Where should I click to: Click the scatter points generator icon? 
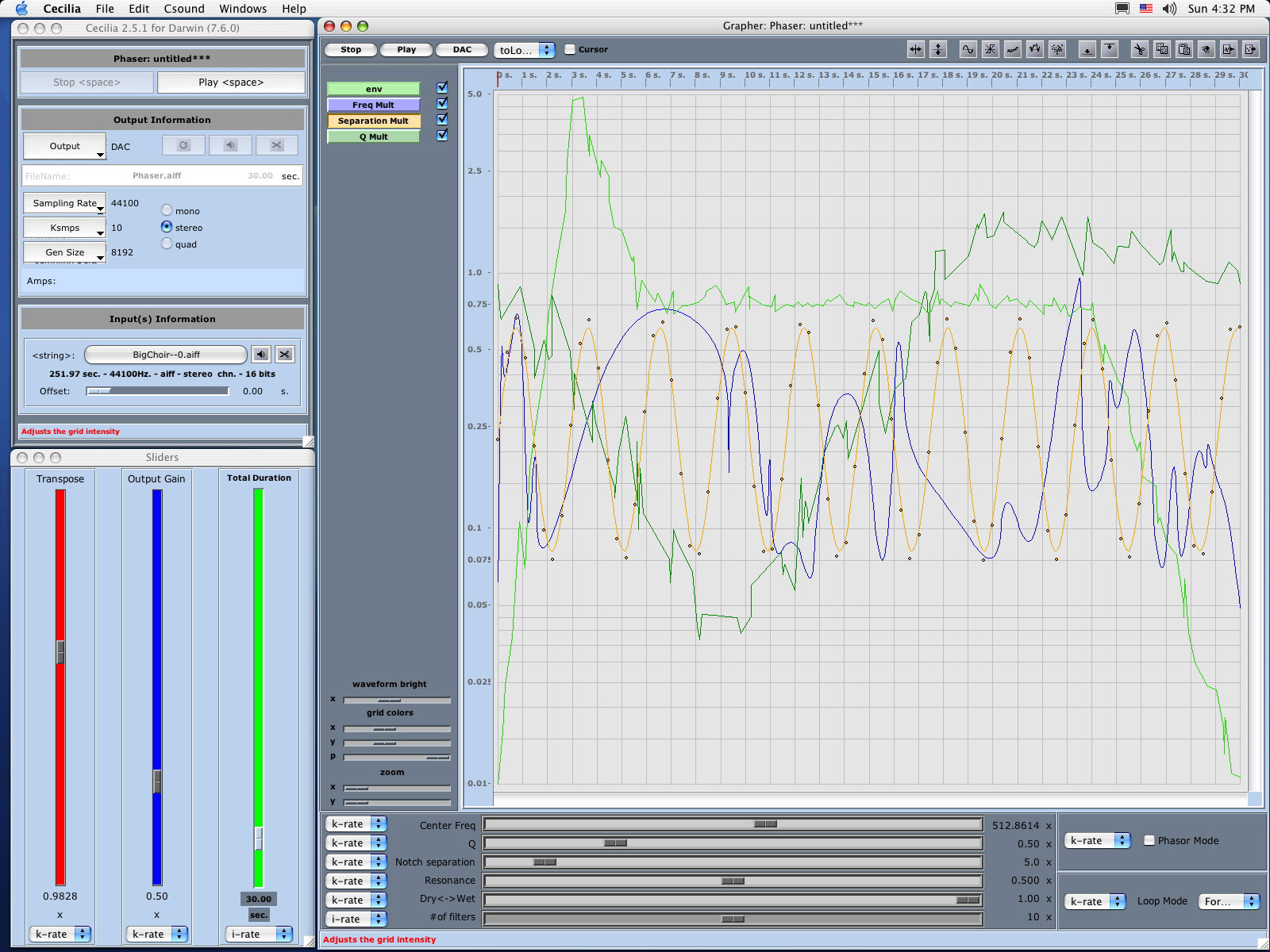point(1057,49)
